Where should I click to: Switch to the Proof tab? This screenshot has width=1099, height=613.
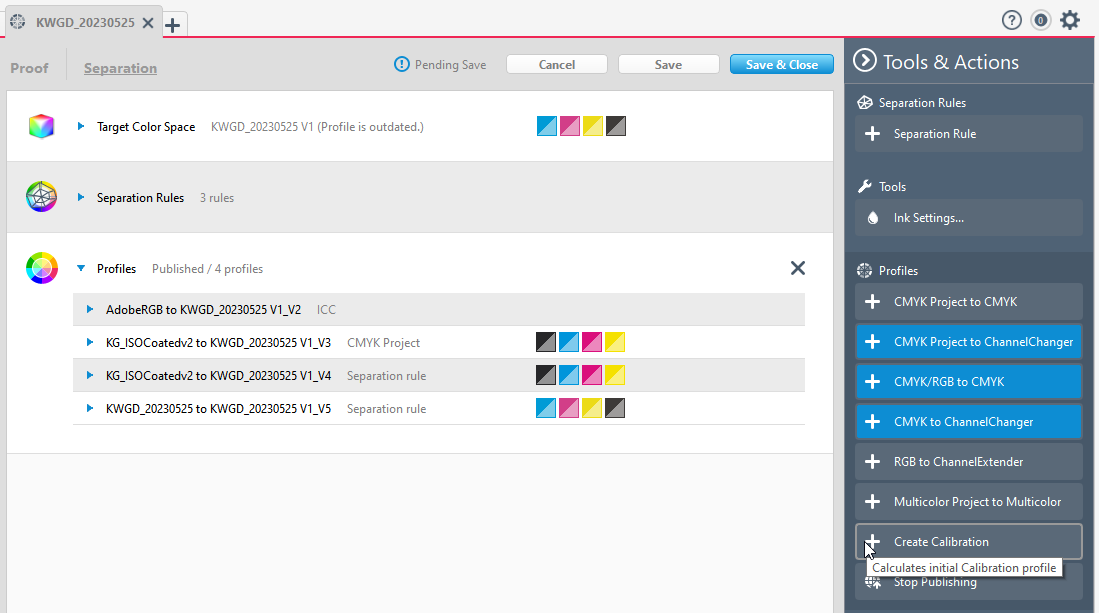pyautogui.click(x=29, y=68)
